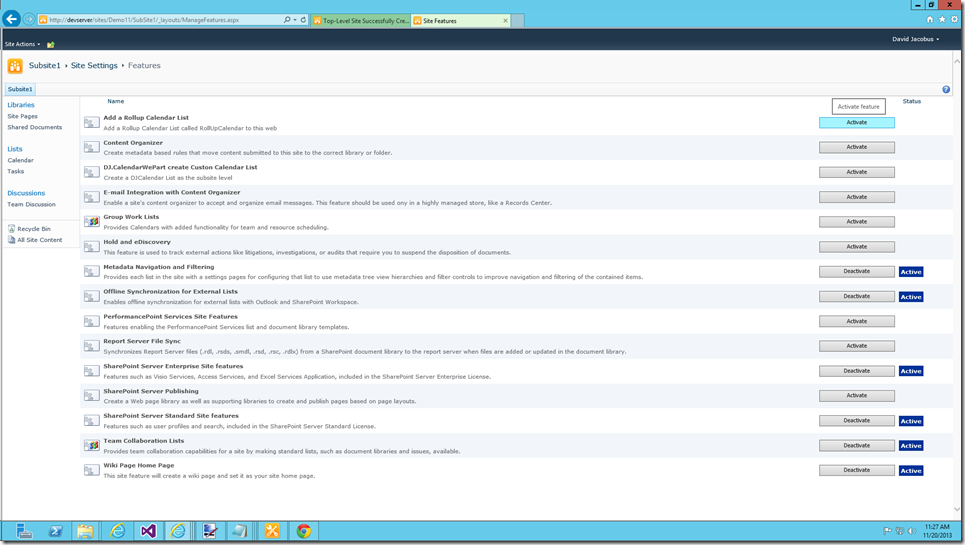Activate Add a Rollup Calendar List feature
Viewport: 965px width, 545px height.
(857, 122)
